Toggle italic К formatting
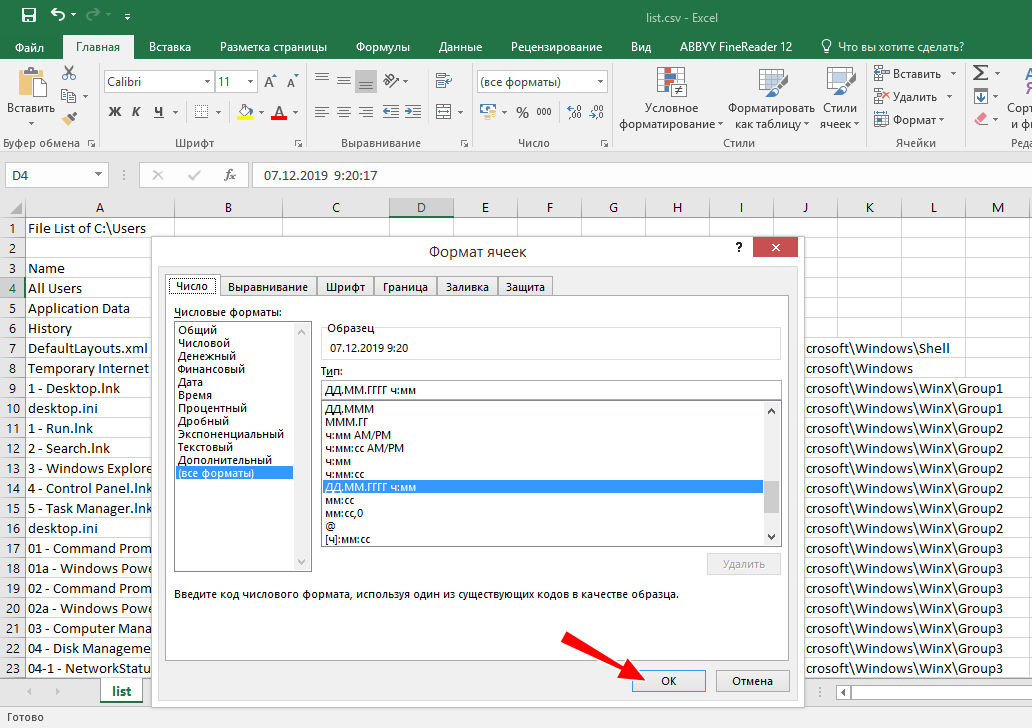The height and width of the screenshot is (728, 1032). pos(137,112)
